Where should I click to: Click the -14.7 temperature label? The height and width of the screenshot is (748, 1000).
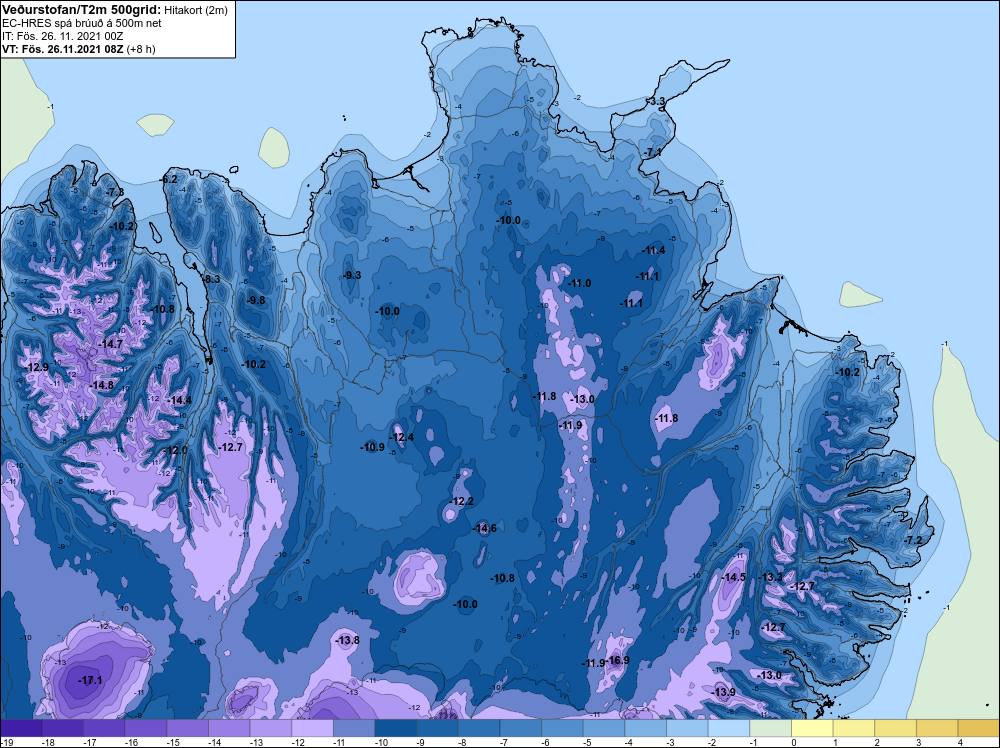(110, 344)
